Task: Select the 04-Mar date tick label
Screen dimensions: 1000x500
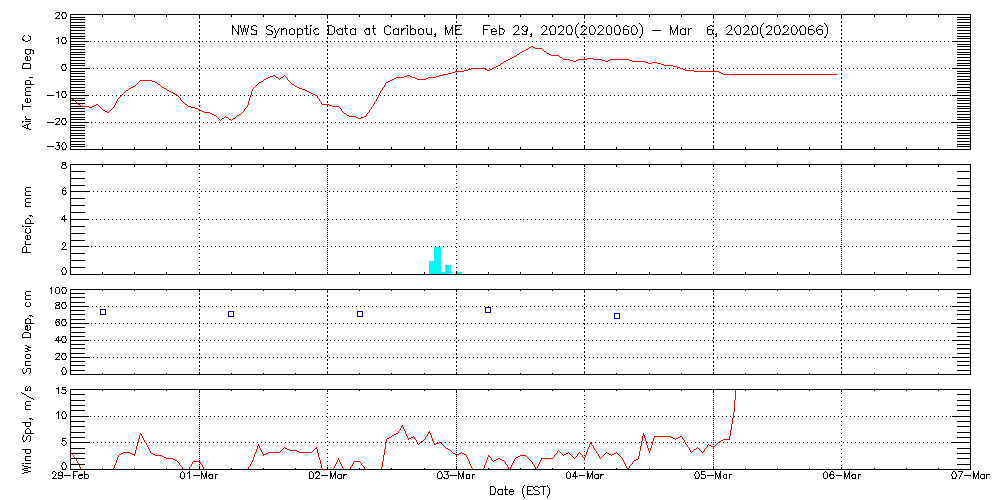Action: point(585,478)
